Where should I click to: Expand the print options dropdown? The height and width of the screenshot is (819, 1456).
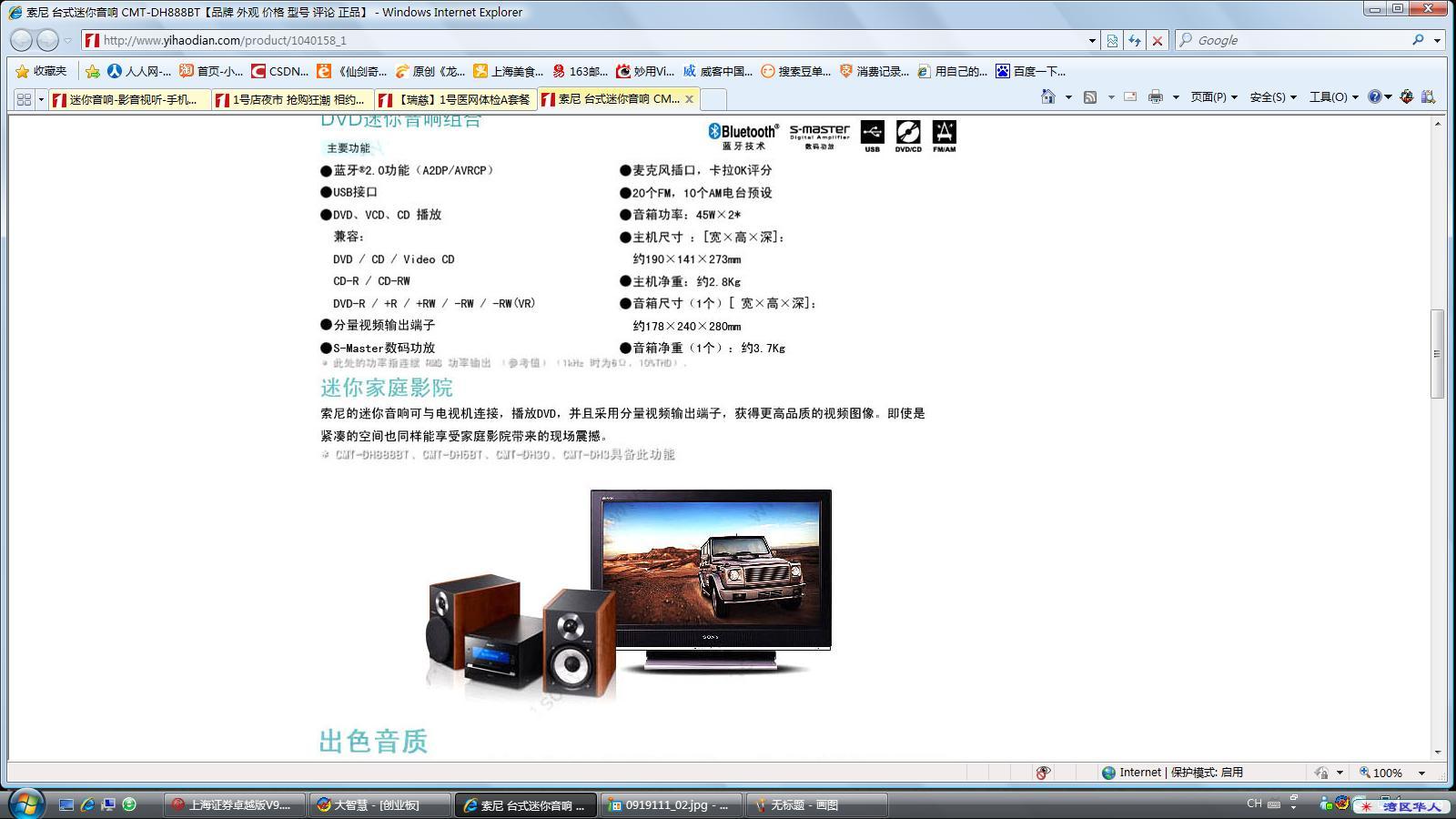(1176, 97)
